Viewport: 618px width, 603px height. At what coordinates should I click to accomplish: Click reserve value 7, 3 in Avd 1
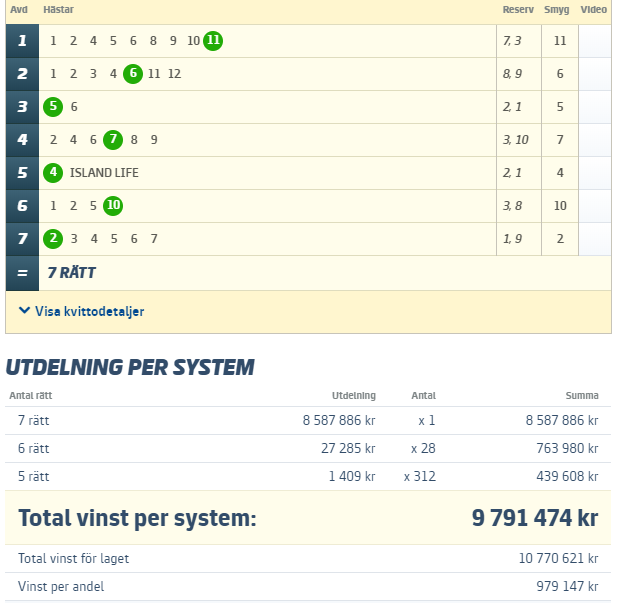coord(512,41)
